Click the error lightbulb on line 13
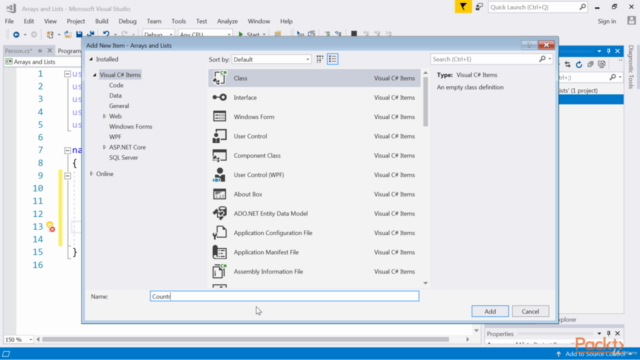 tap(50, 227)
